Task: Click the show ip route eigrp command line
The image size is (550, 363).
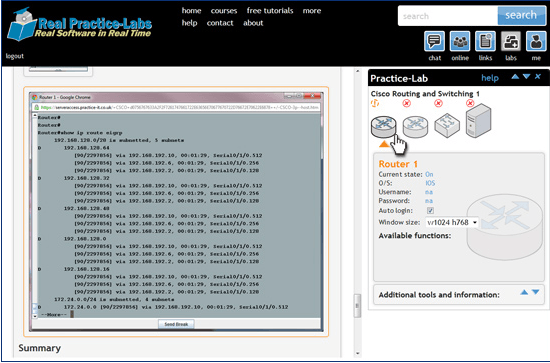Action: pyautogui.click(x=80, y=133)
